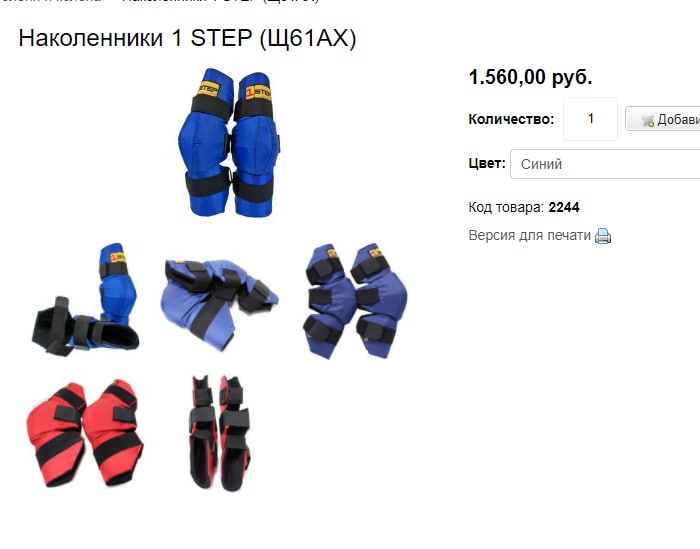Image resolution: width=700 pixels, height=549 pixels.
Task: Open the Версия для печати link
Action: (x=529, y=235)
